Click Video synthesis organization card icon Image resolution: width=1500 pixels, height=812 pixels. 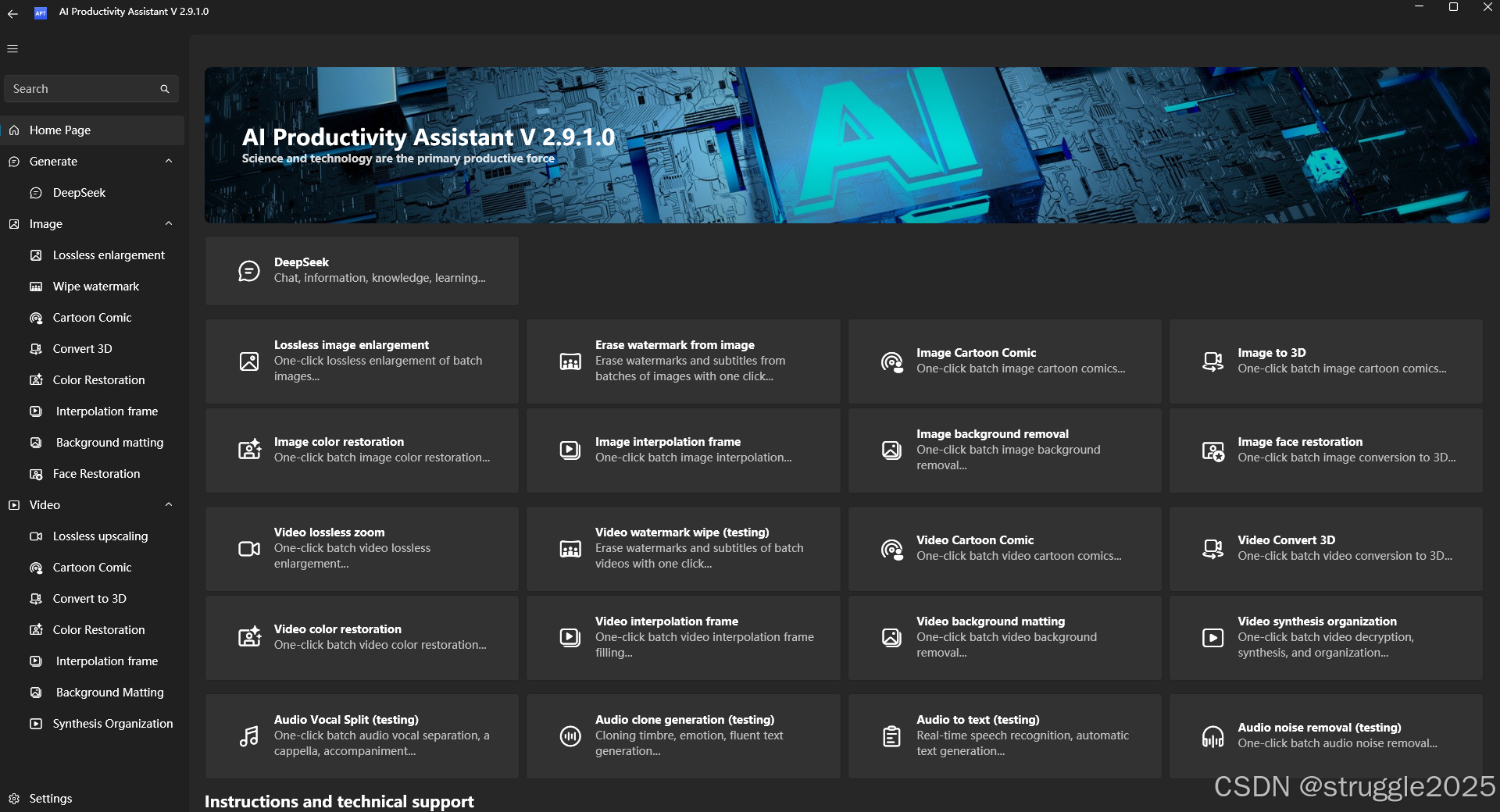(1212, 638)
